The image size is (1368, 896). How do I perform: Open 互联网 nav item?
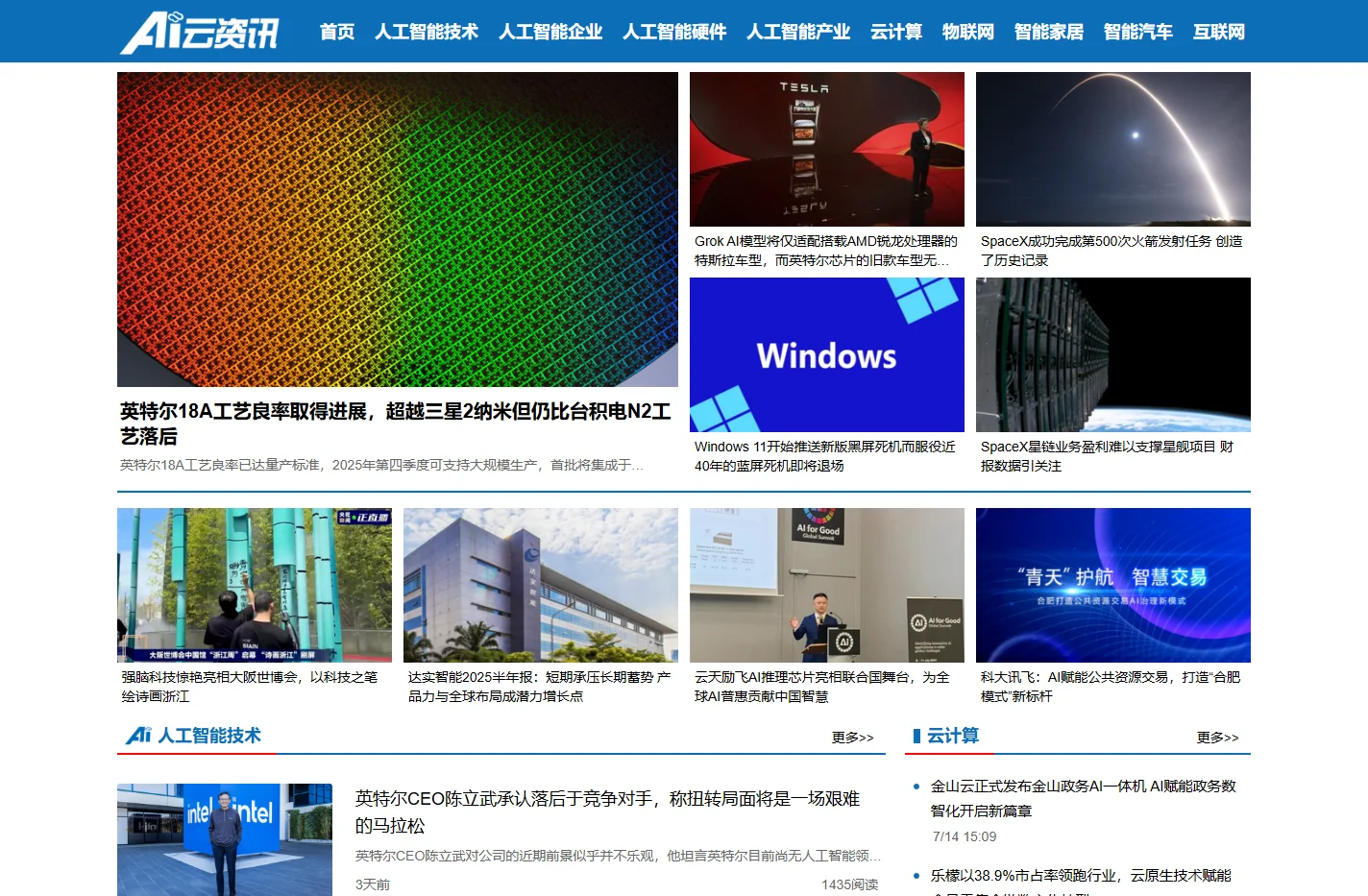point(1219,32)
